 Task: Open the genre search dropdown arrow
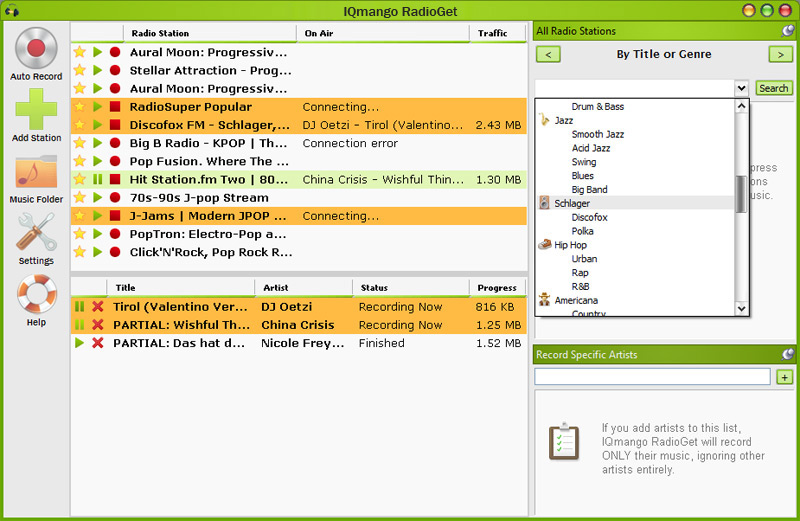[741, 88]
